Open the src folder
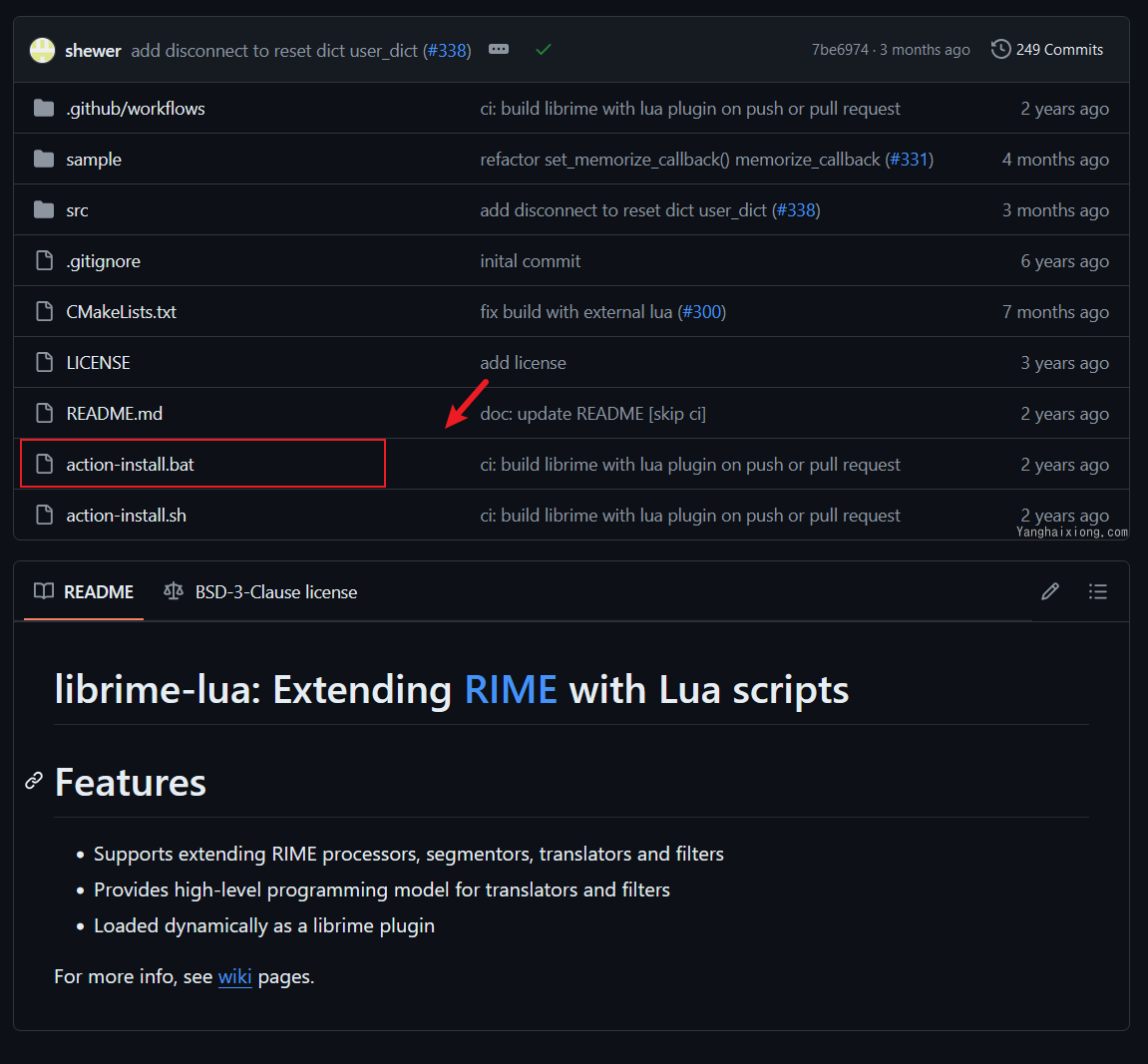Viewport: 1148px width, 1064px height. [x=77, y=210]
